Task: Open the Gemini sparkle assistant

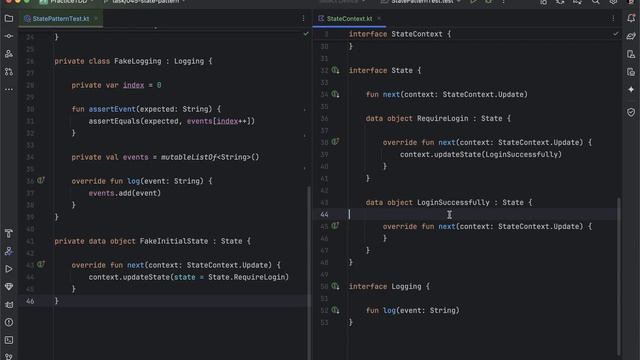Action: point(631,89)
